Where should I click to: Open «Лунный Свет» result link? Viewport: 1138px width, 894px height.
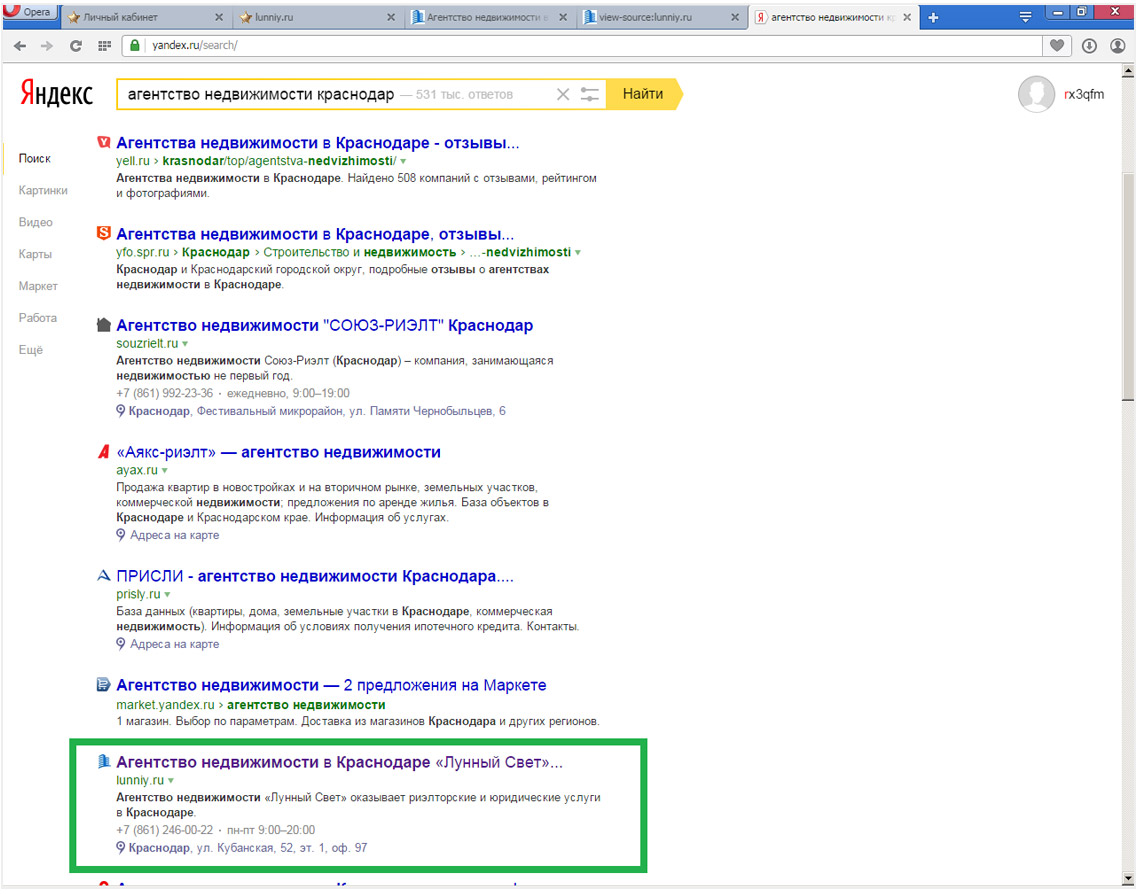point(340,762)
